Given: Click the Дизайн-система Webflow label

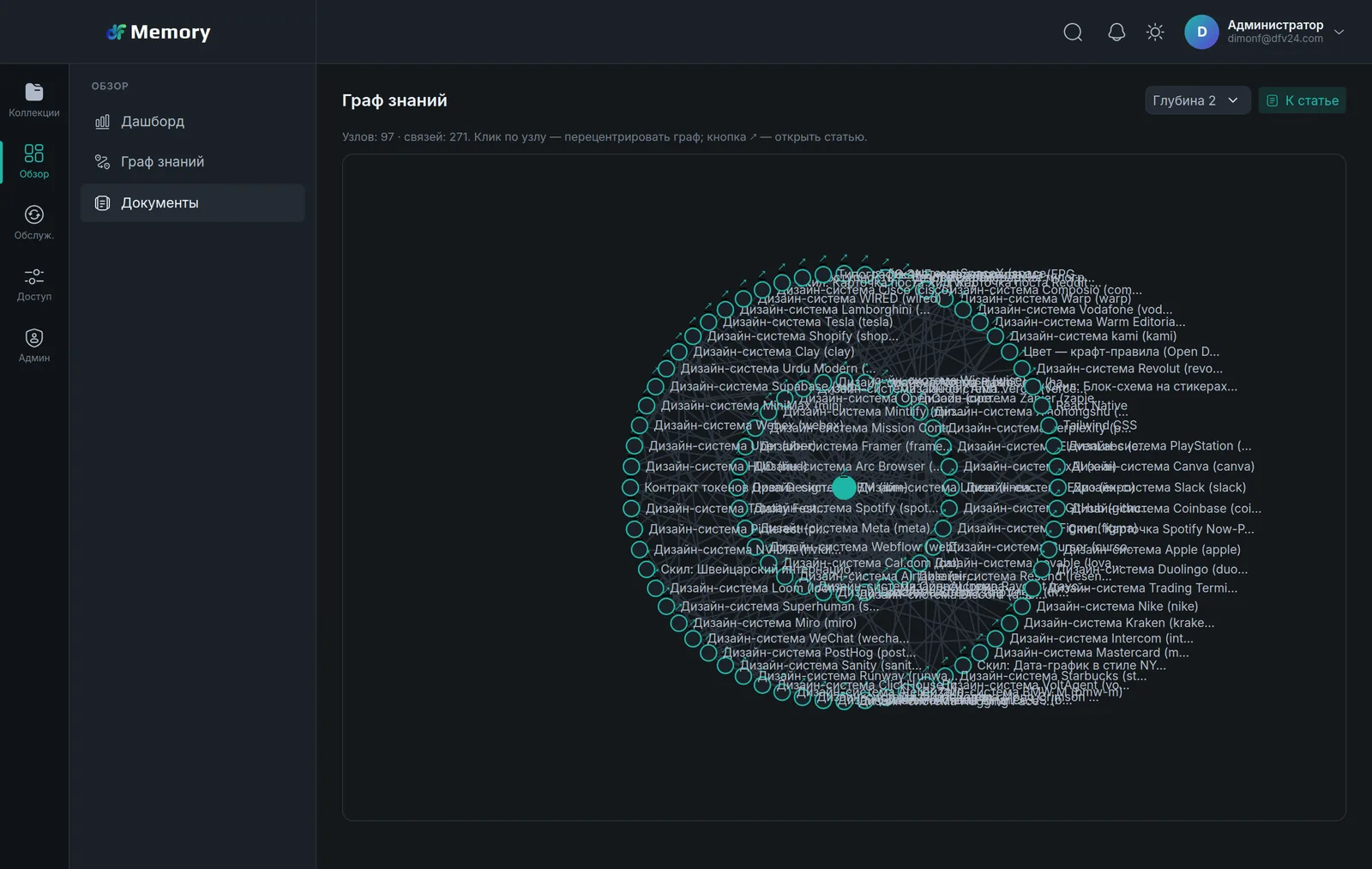Looking at the screenshot, I should click(x=863, y=546).
